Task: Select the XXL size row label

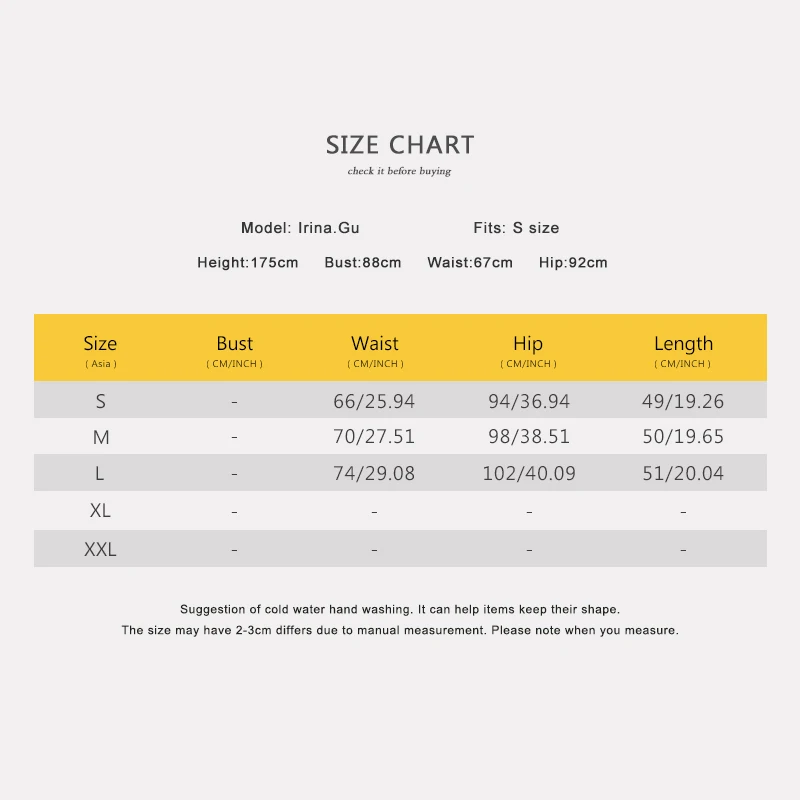Action: (100, 549)
